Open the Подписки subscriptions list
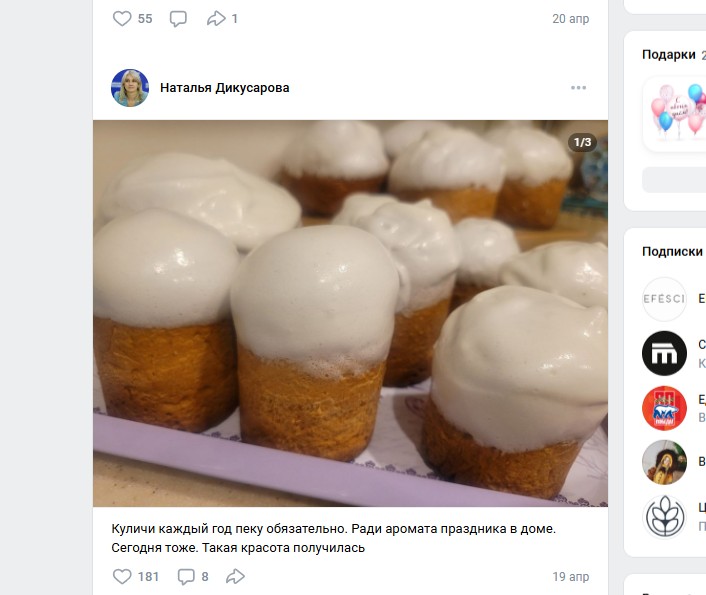 672,252
